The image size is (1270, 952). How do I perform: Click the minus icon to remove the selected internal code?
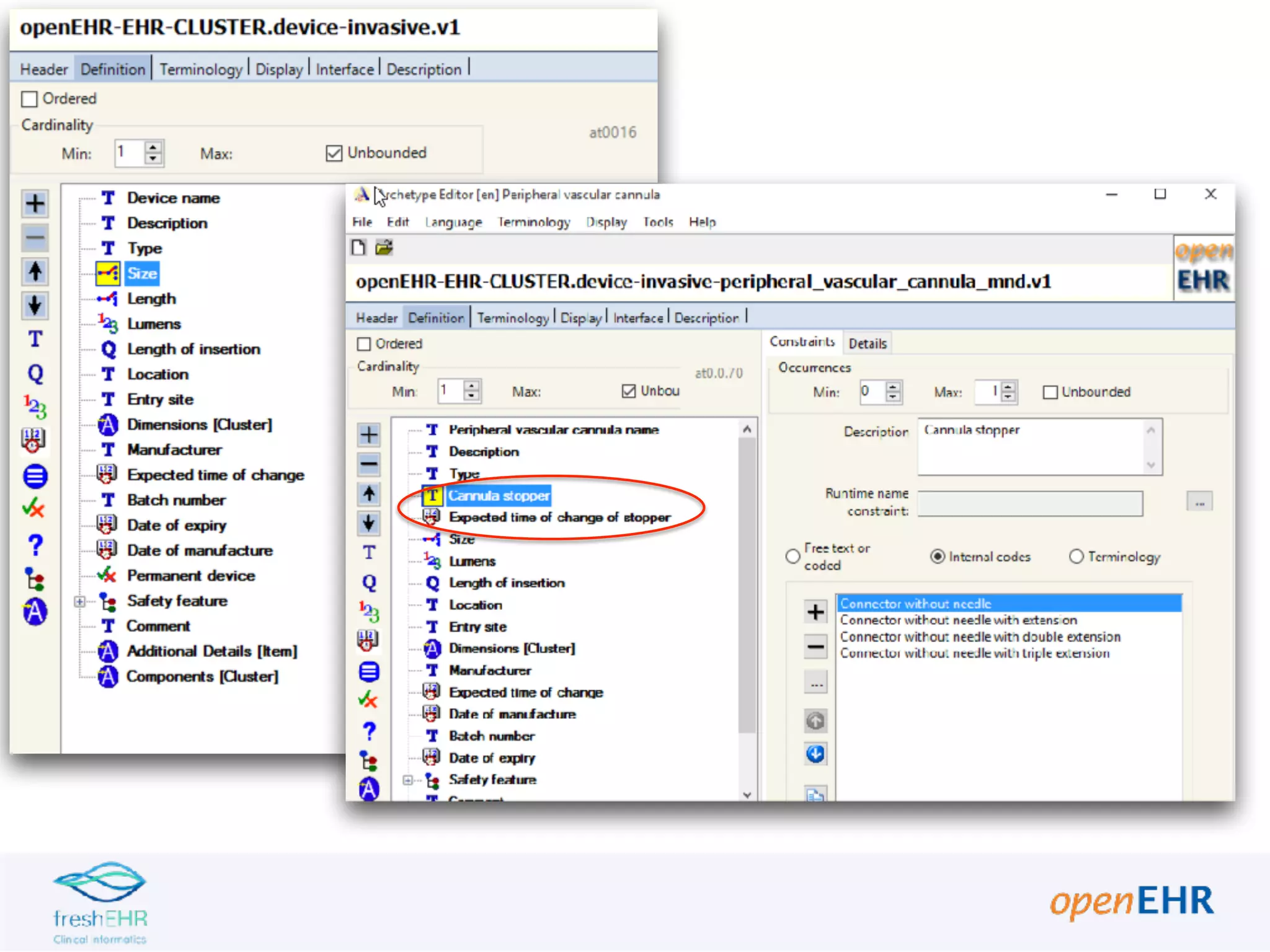click(815, 646)
